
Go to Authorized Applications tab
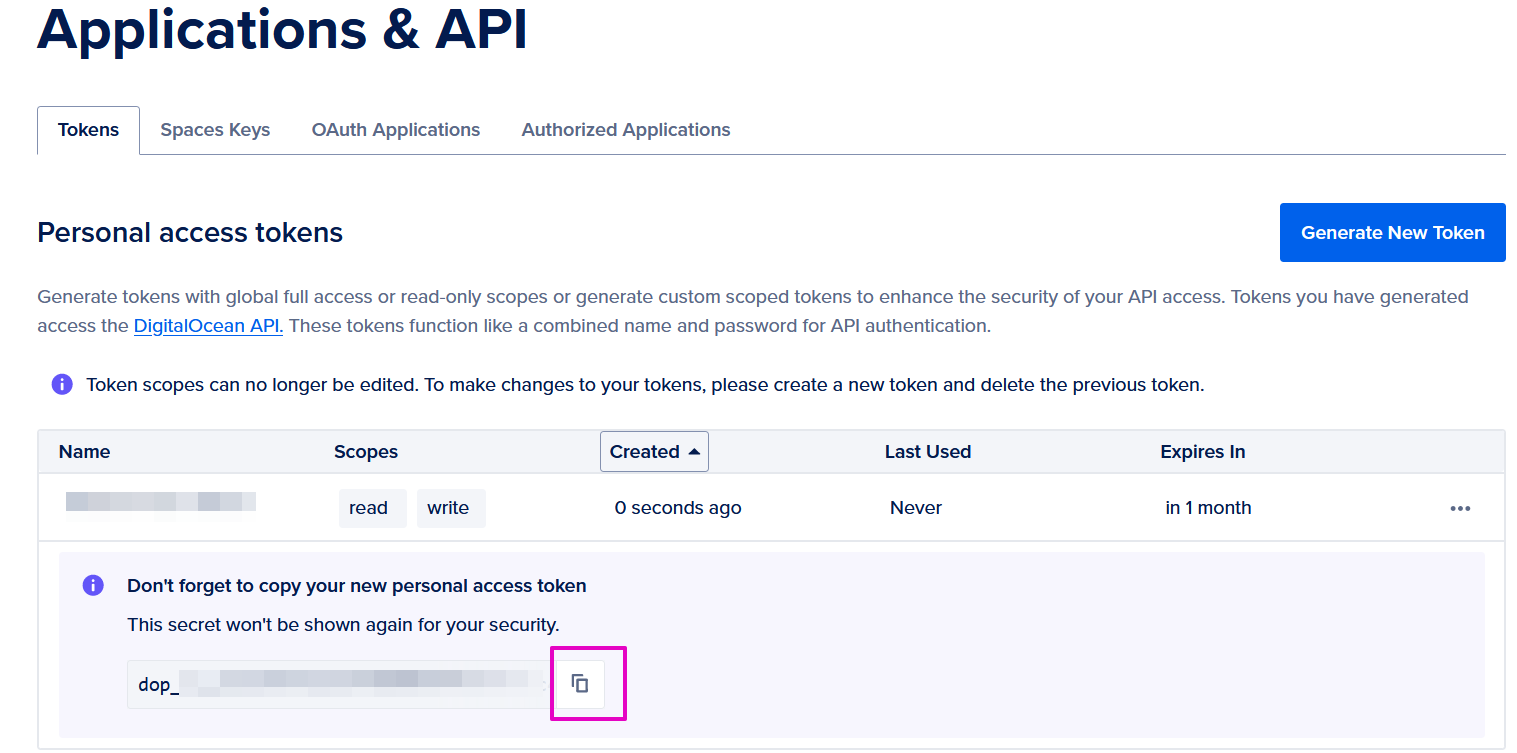tap(626, 130)
